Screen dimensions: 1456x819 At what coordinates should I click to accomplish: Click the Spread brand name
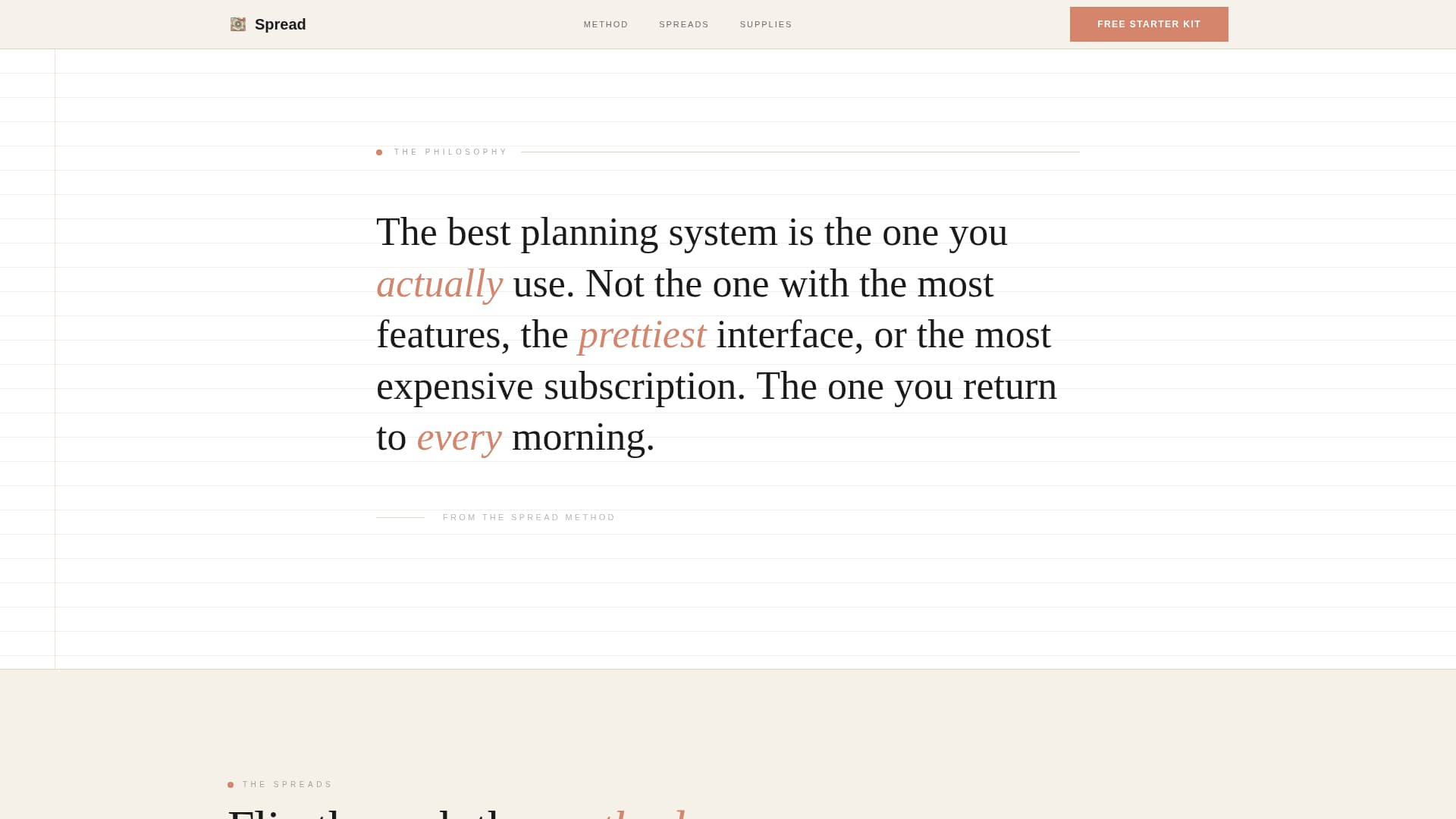[280, 24]
